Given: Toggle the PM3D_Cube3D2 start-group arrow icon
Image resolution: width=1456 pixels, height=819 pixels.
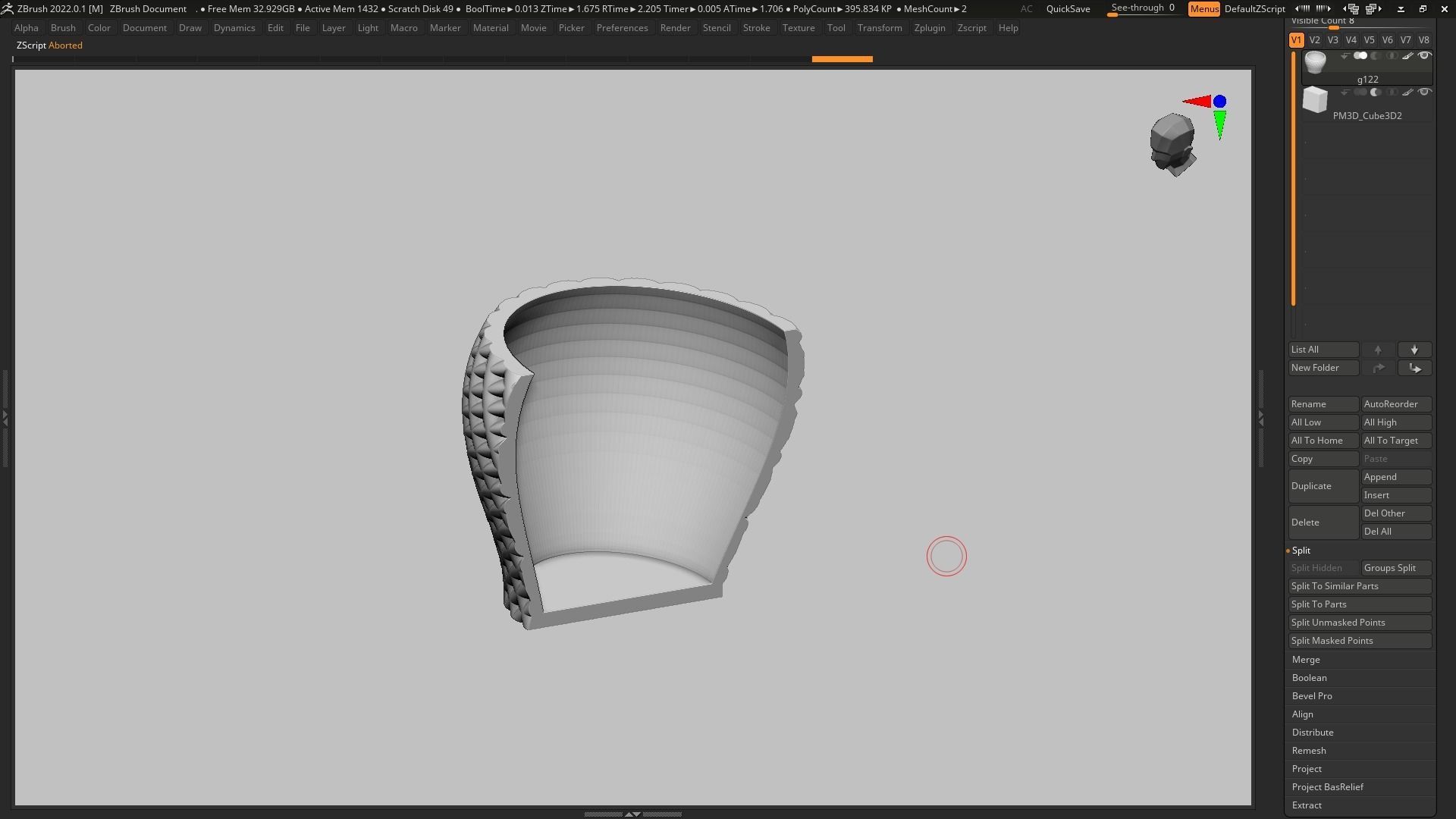Looking at the screenshot, I should coord(1345,93).
